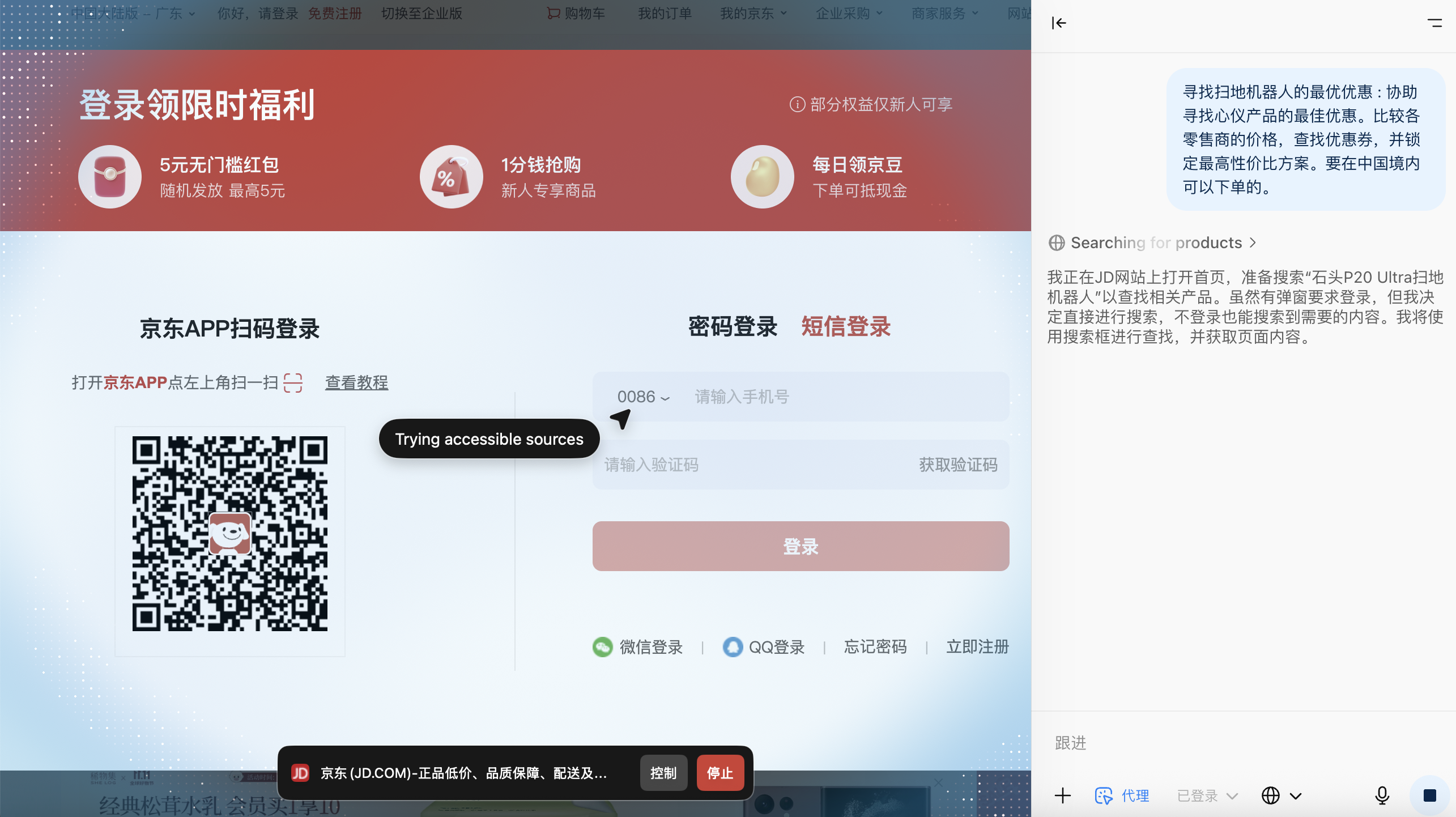Screen dimensions: 1456x817
Task: Open the 0086 country code dropdown
Action: click(643, 397)
